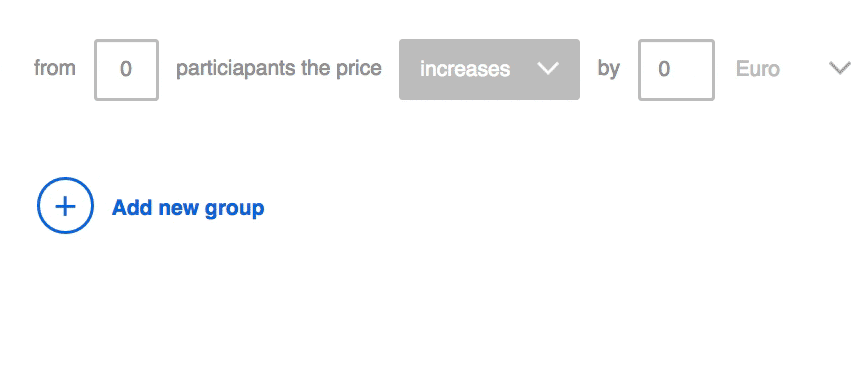This screenshot has width=851, height=369.
Task: Click the particiapants the price label
Action: tap(278, 69)
